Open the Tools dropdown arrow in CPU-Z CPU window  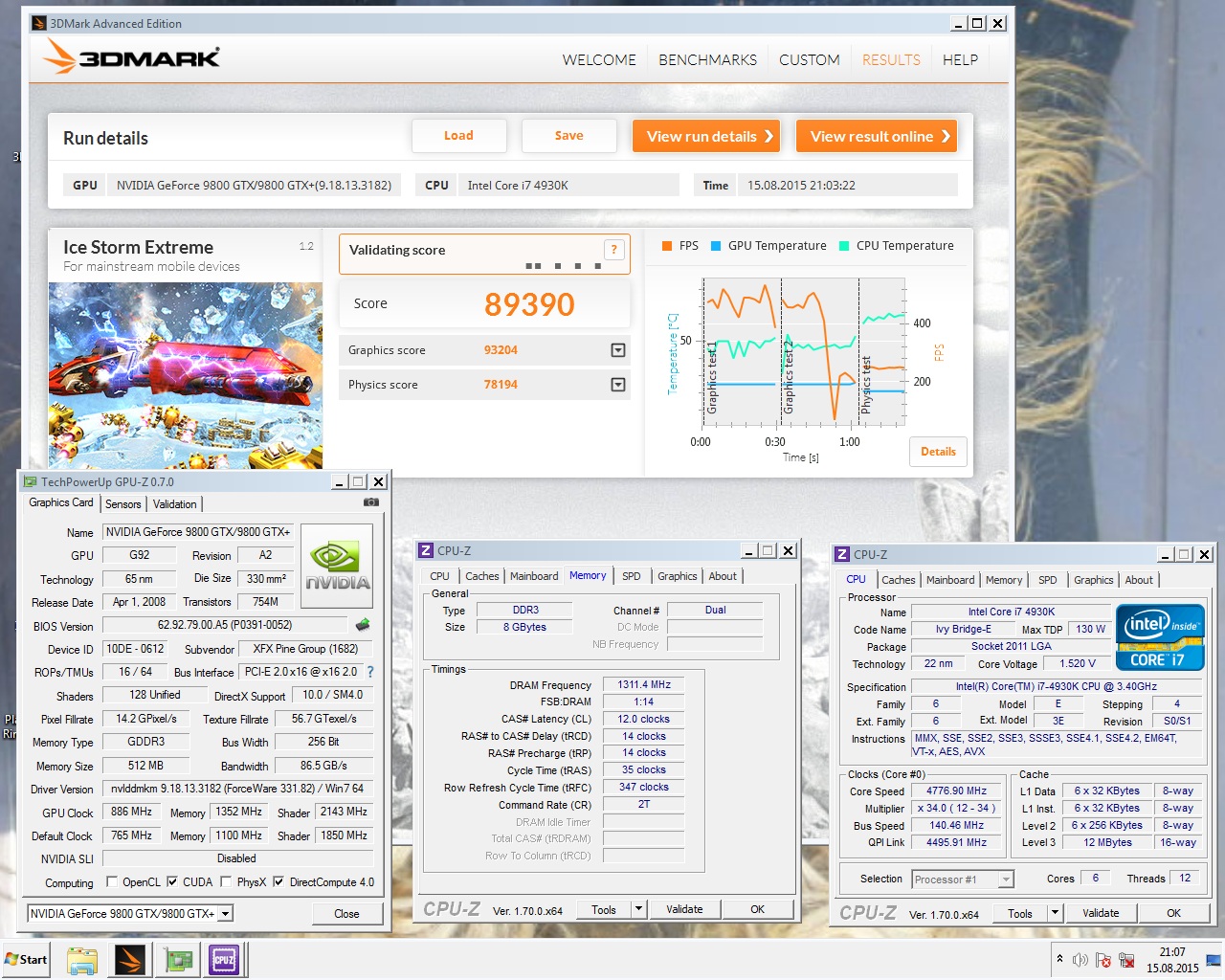1056,913
